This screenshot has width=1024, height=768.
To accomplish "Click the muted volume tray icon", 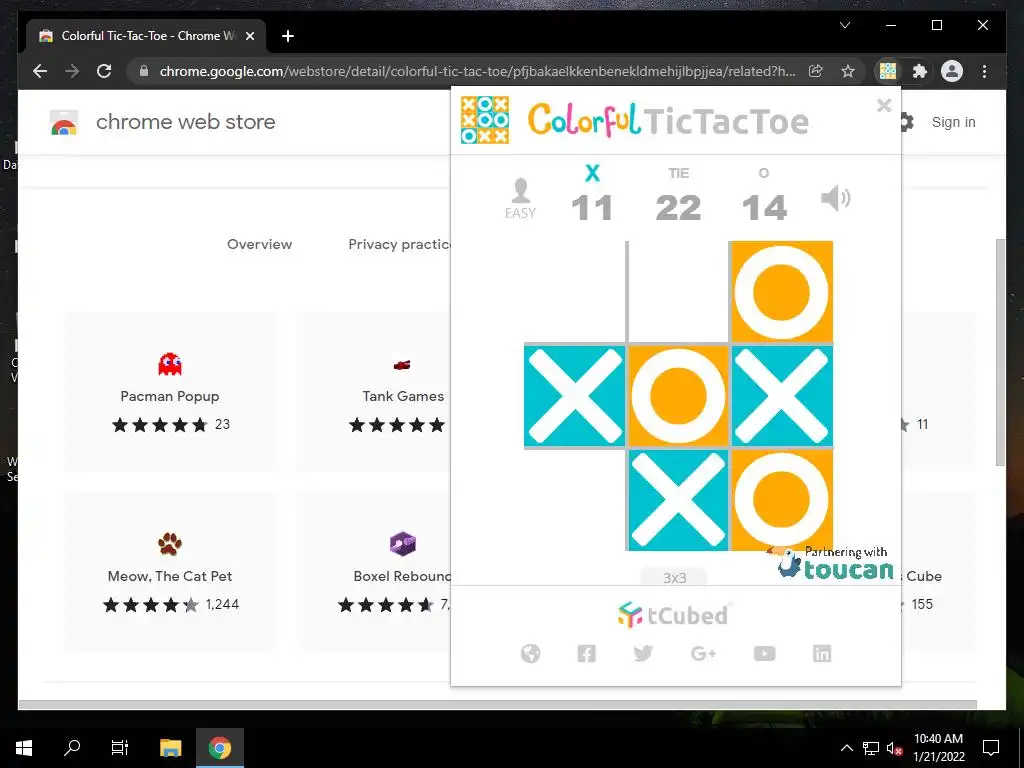I will pyautogui.click(x=894, y=748).
